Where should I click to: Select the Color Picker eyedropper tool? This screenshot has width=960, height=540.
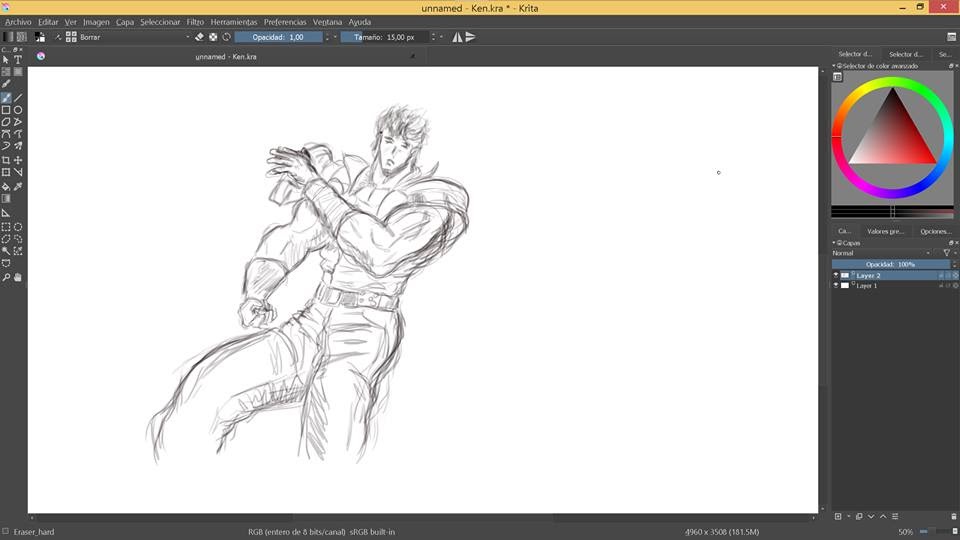[18, 187]
